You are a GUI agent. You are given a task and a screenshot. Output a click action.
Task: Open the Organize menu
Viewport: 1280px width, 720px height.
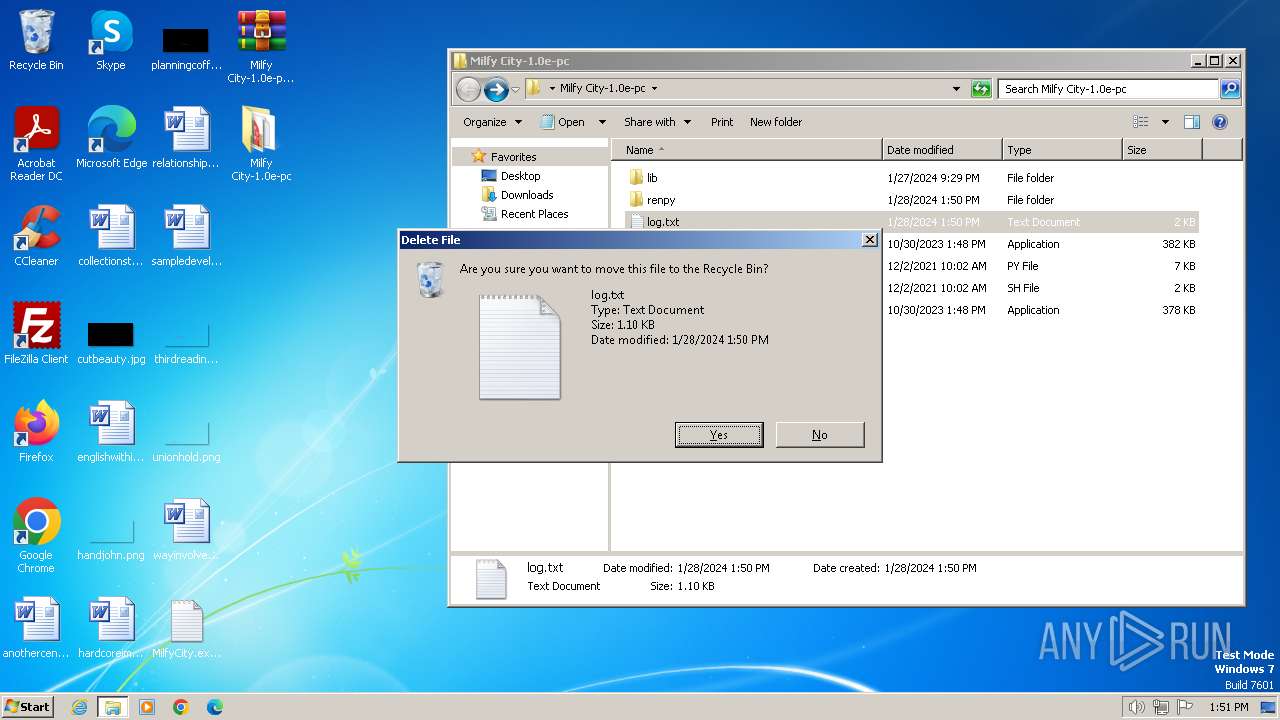(492, 122)
